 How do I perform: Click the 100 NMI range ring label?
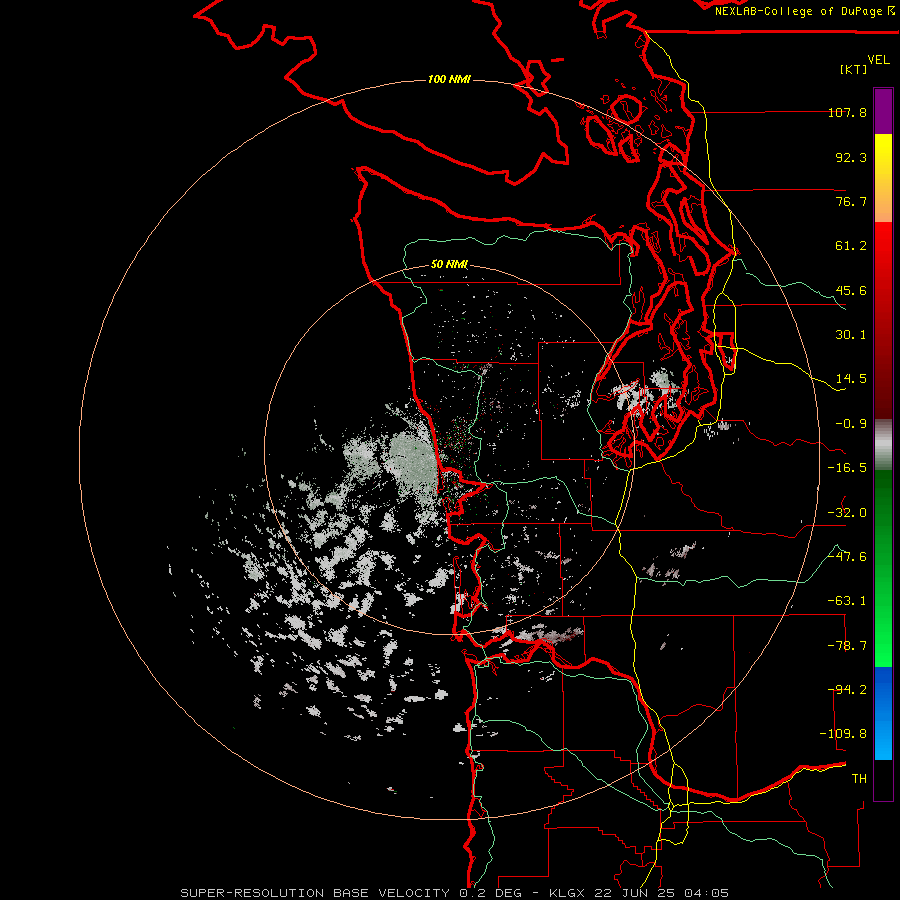pyautogui.click(x=449, y=79)
